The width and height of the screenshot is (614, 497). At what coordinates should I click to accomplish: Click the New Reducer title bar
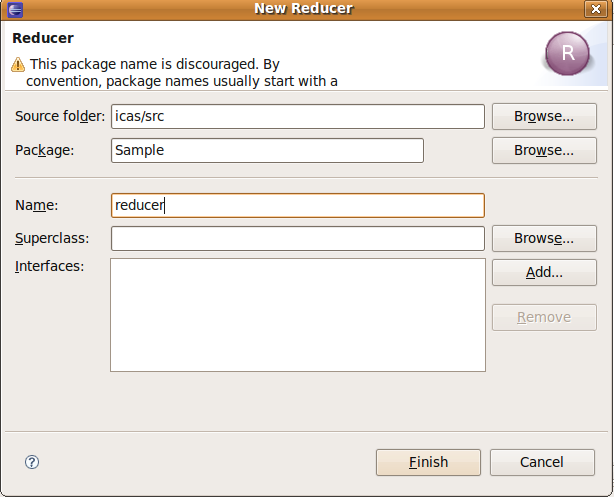click(307, 9)
